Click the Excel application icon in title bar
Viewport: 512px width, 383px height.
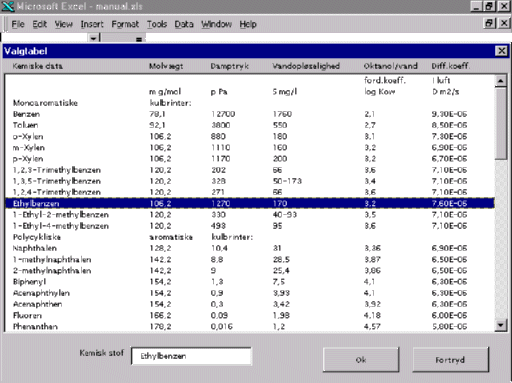[x=7, y=6]
